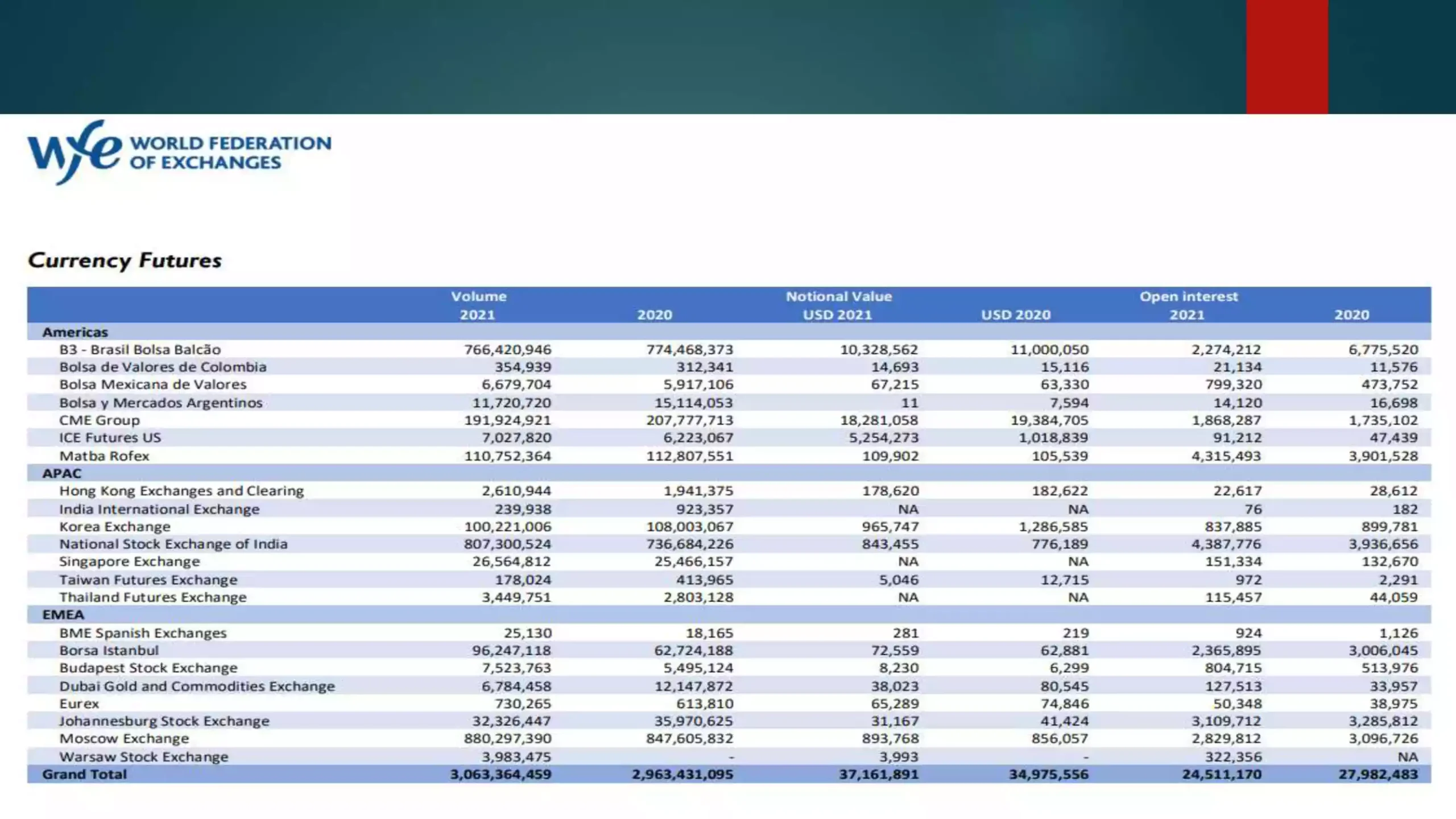Click the Eurex row label

[79, 704]
